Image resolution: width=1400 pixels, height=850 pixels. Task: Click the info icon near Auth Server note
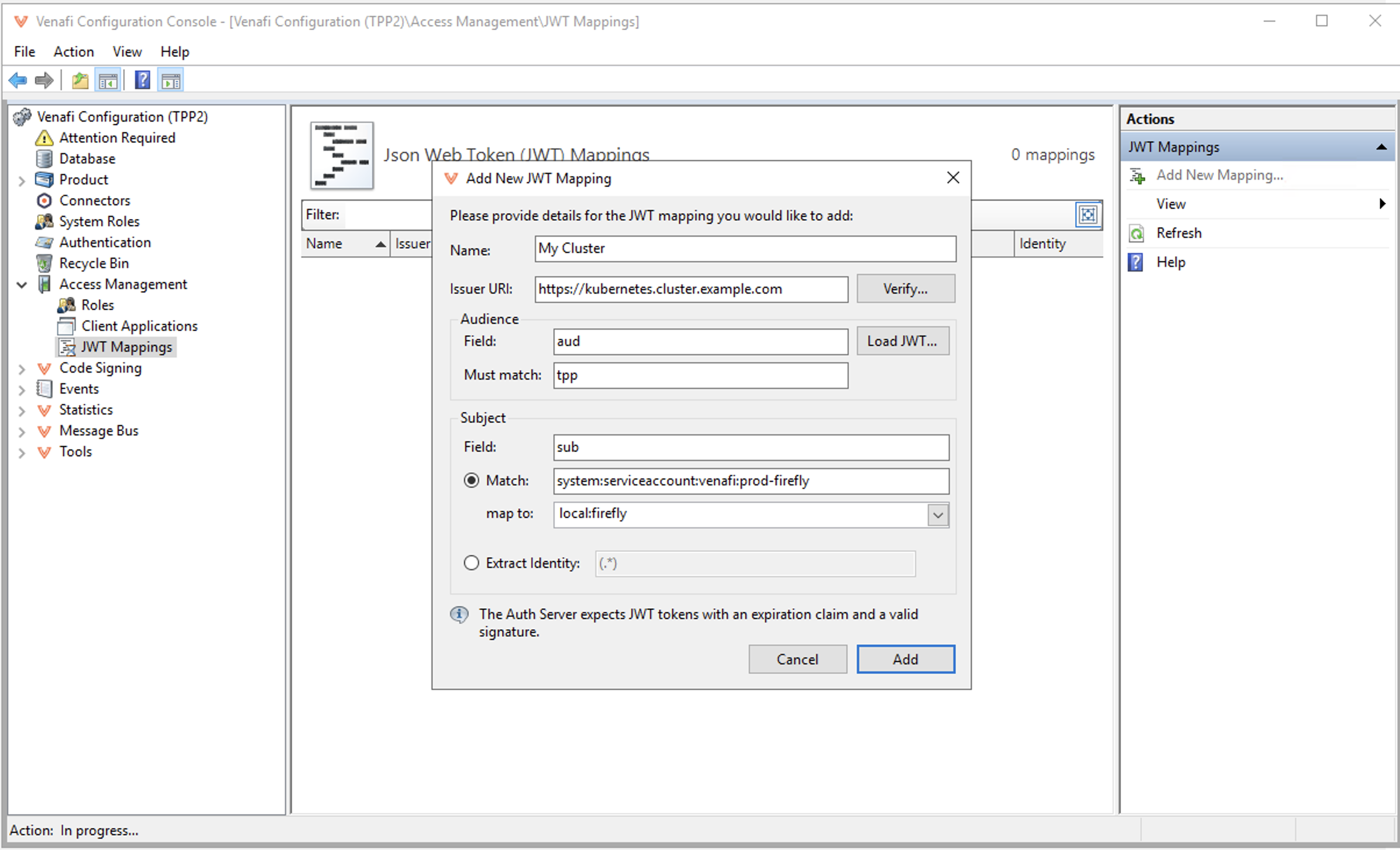[x=459, y=615]
